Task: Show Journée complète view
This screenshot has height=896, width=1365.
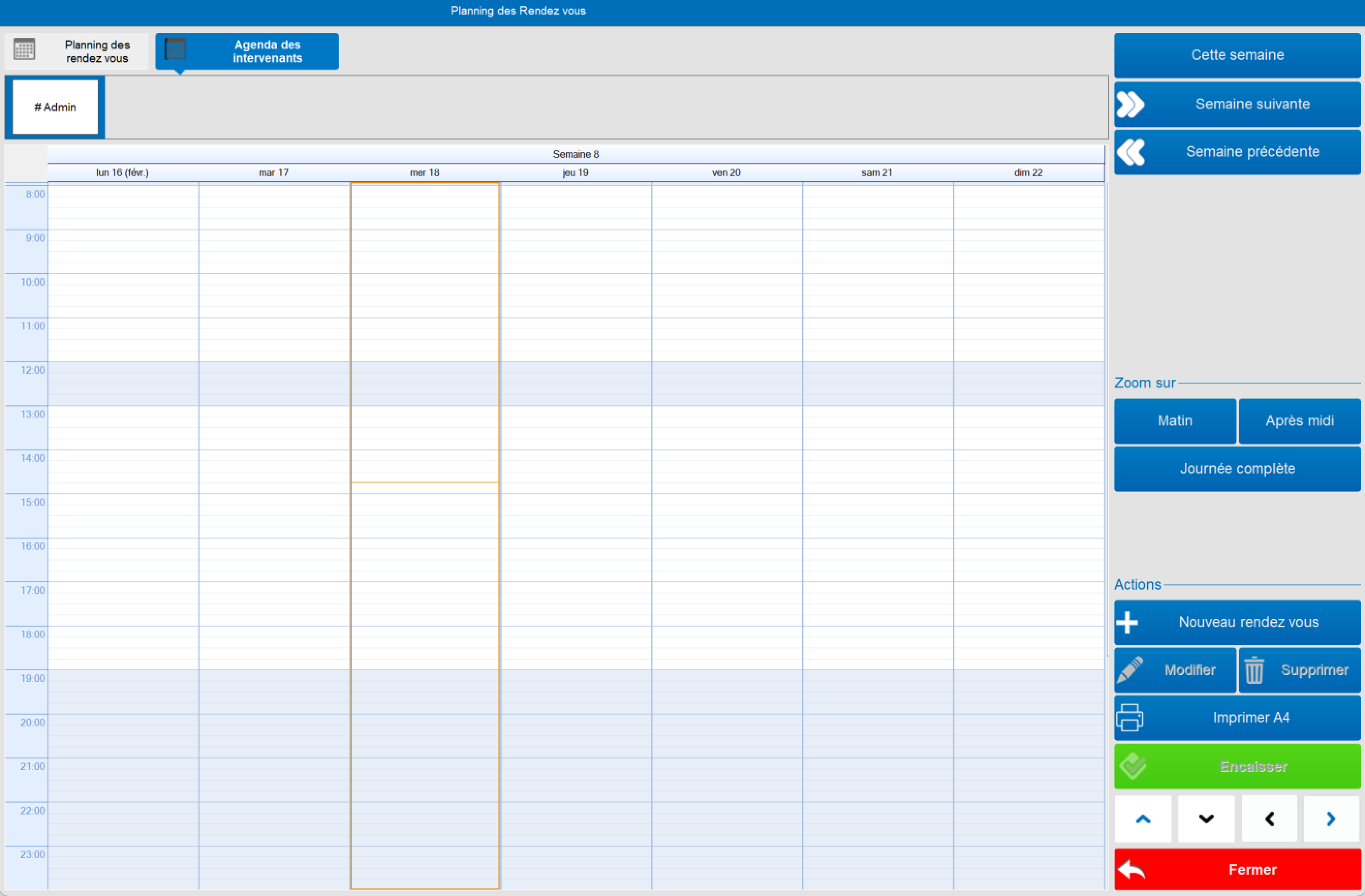Action: coord(1237,469)
